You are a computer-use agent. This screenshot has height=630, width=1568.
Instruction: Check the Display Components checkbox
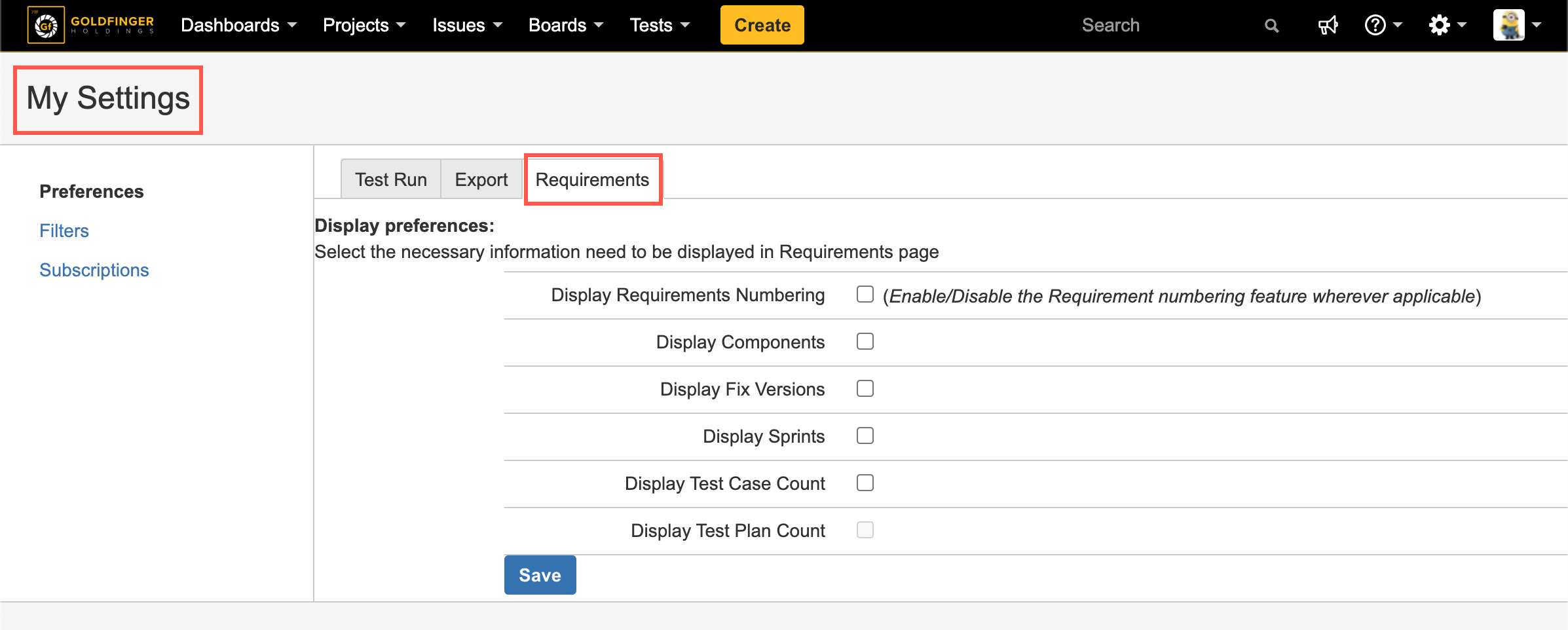[865, 342]
